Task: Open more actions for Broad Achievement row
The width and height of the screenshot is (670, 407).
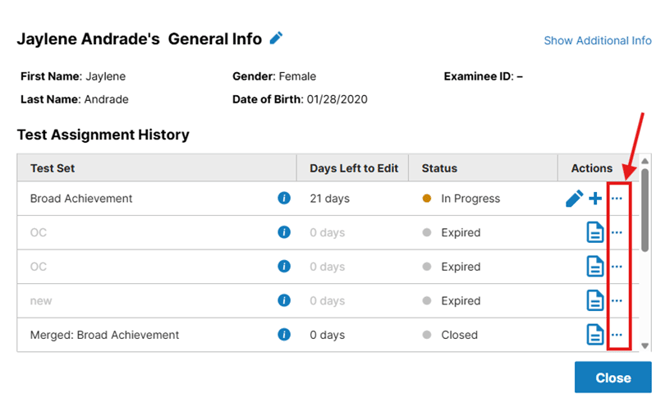Action: pos(617,199)
